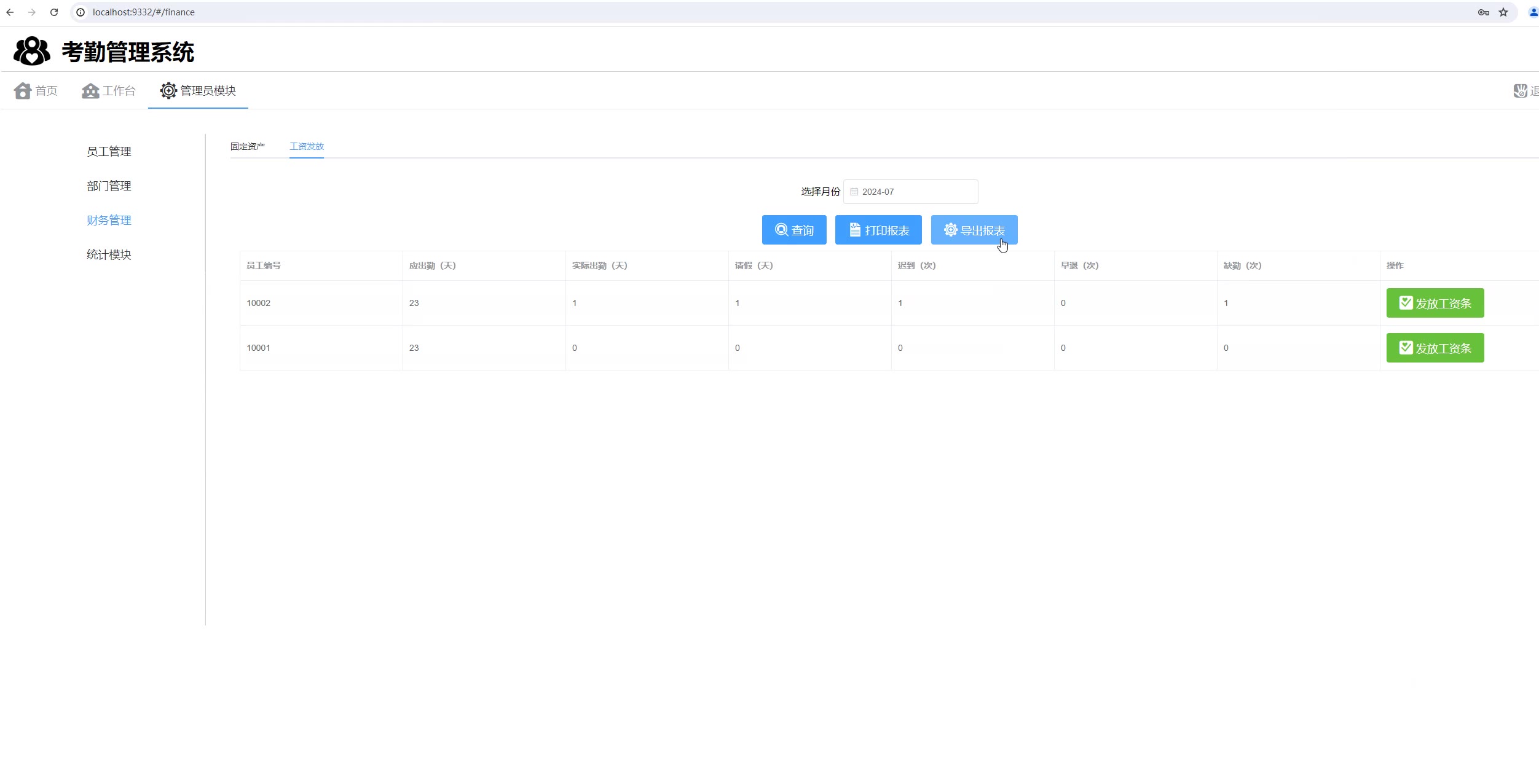Issue payslip for employee 10001
This screenshot has width=1539, height=784.
click(1435, 348)
